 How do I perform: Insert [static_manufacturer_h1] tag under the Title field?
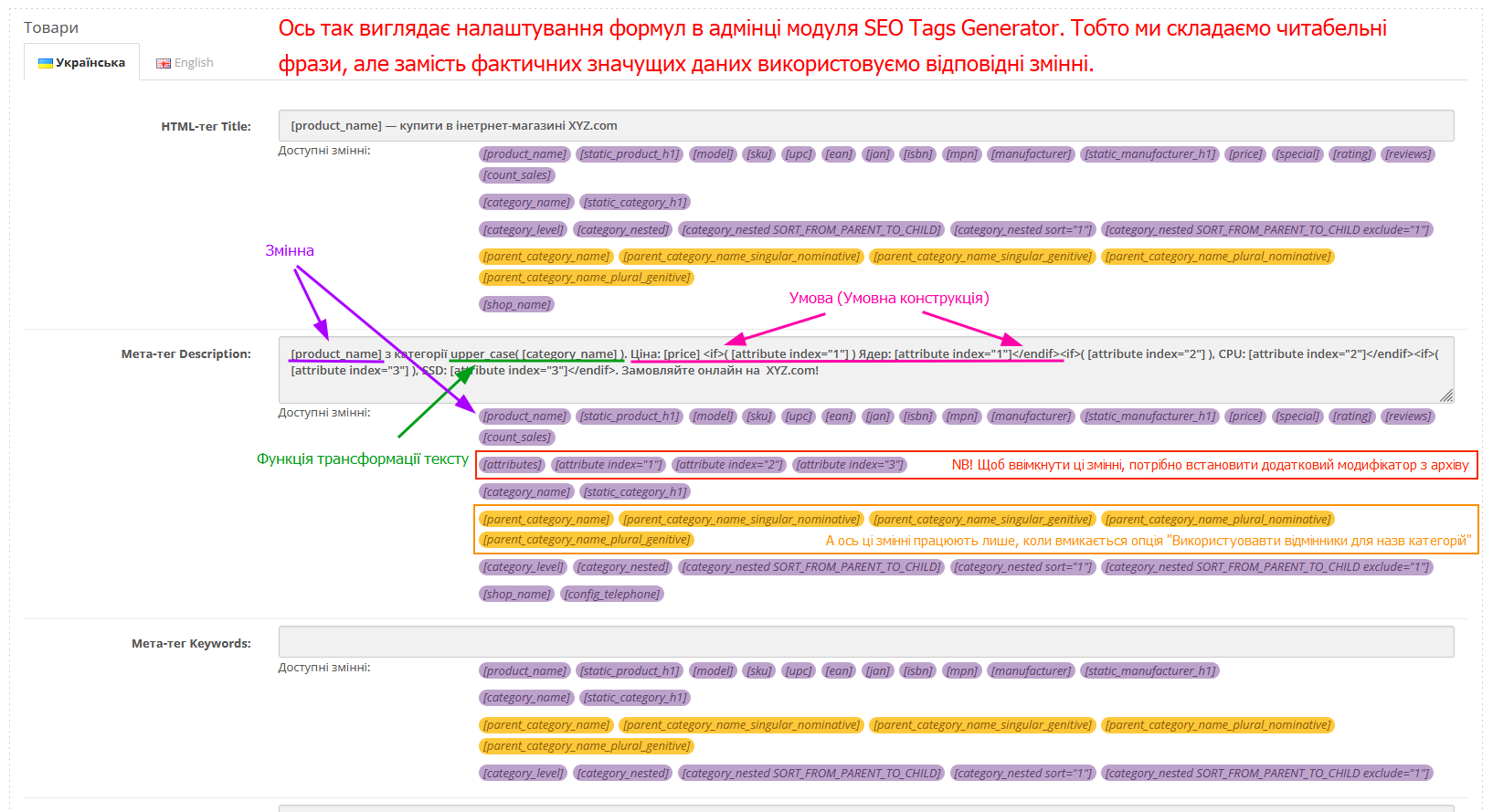click(x=1149, y=154)
